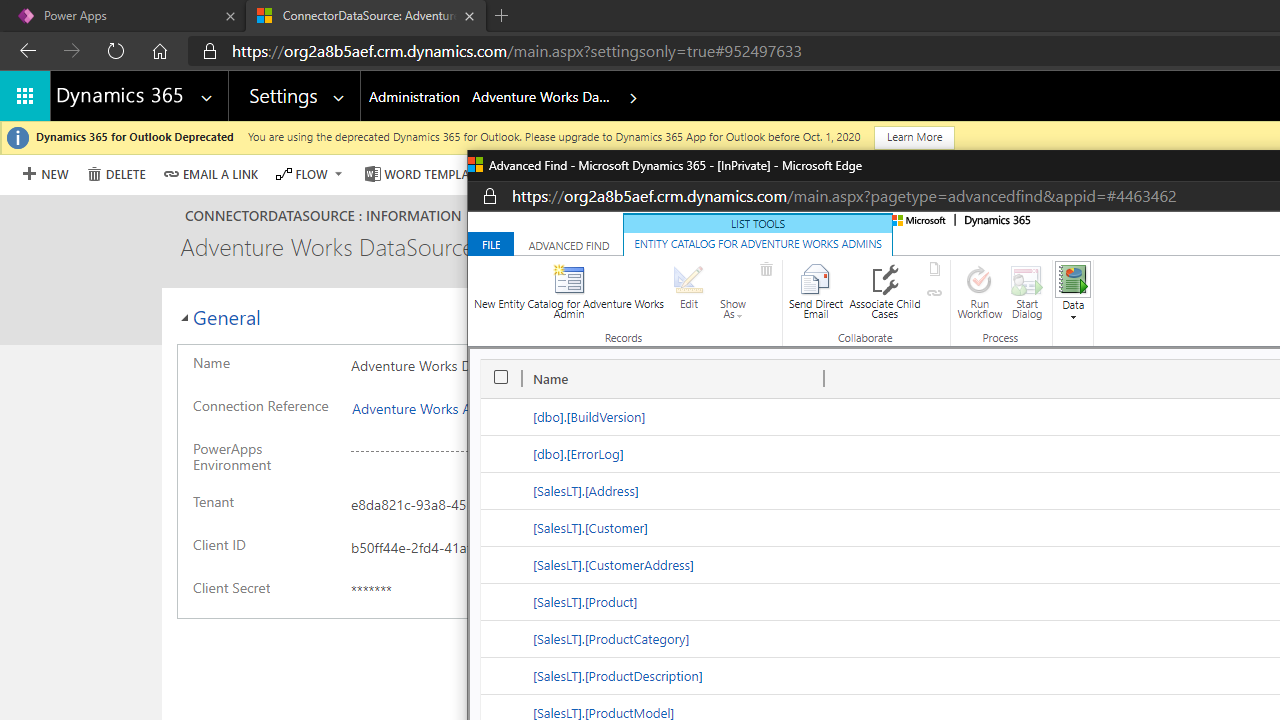
Task: Click the Learn More button
Action: tap(914, 137)
